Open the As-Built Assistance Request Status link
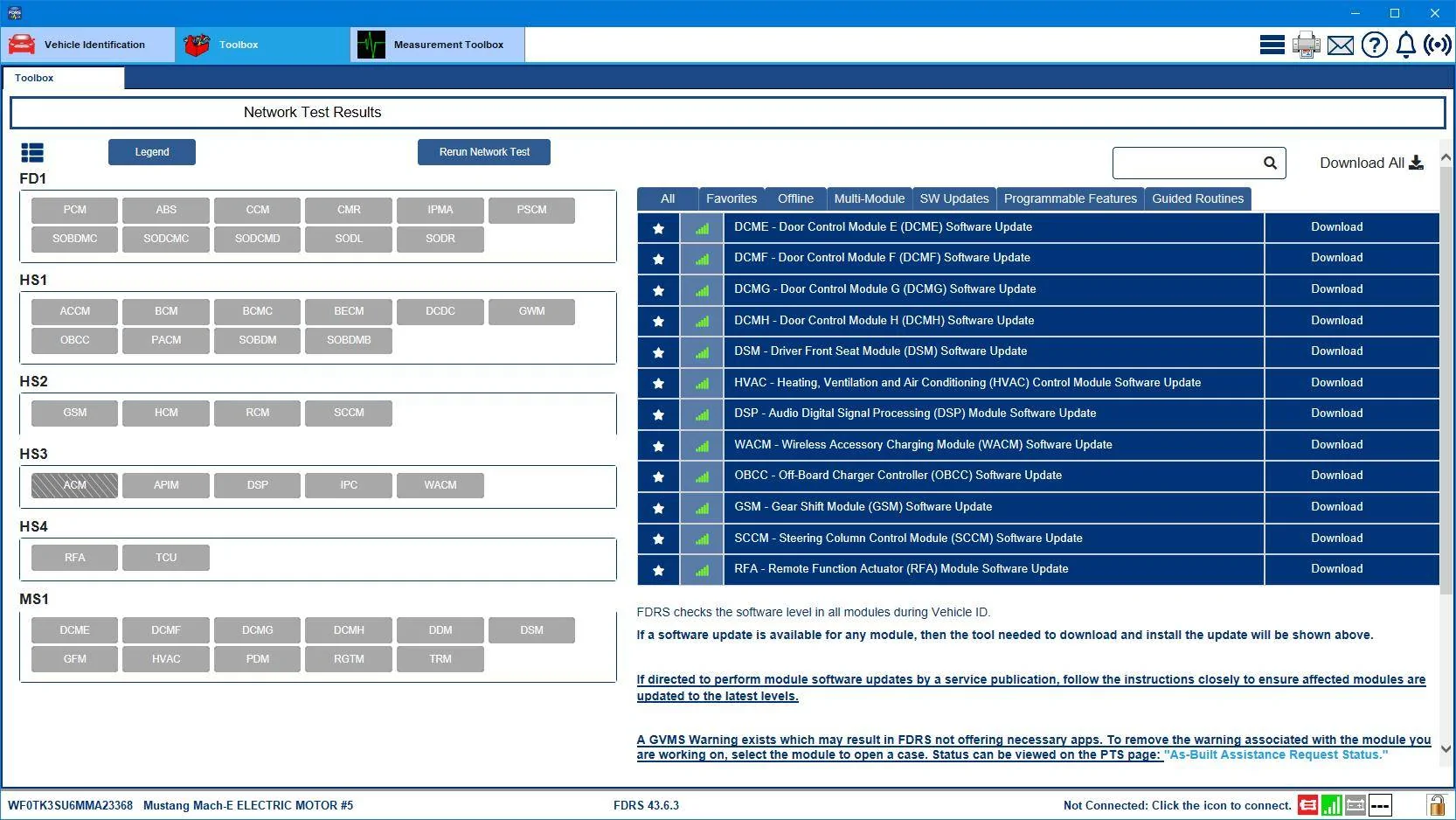This screenshot has height=820, width=1456. click(1276, 754)
